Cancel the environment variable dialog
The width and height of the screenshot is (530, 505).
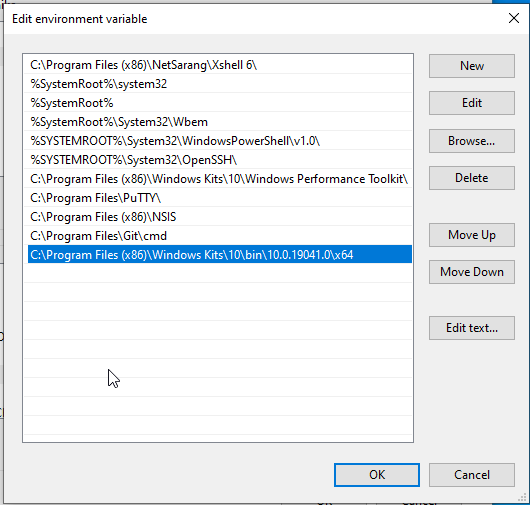472,475
